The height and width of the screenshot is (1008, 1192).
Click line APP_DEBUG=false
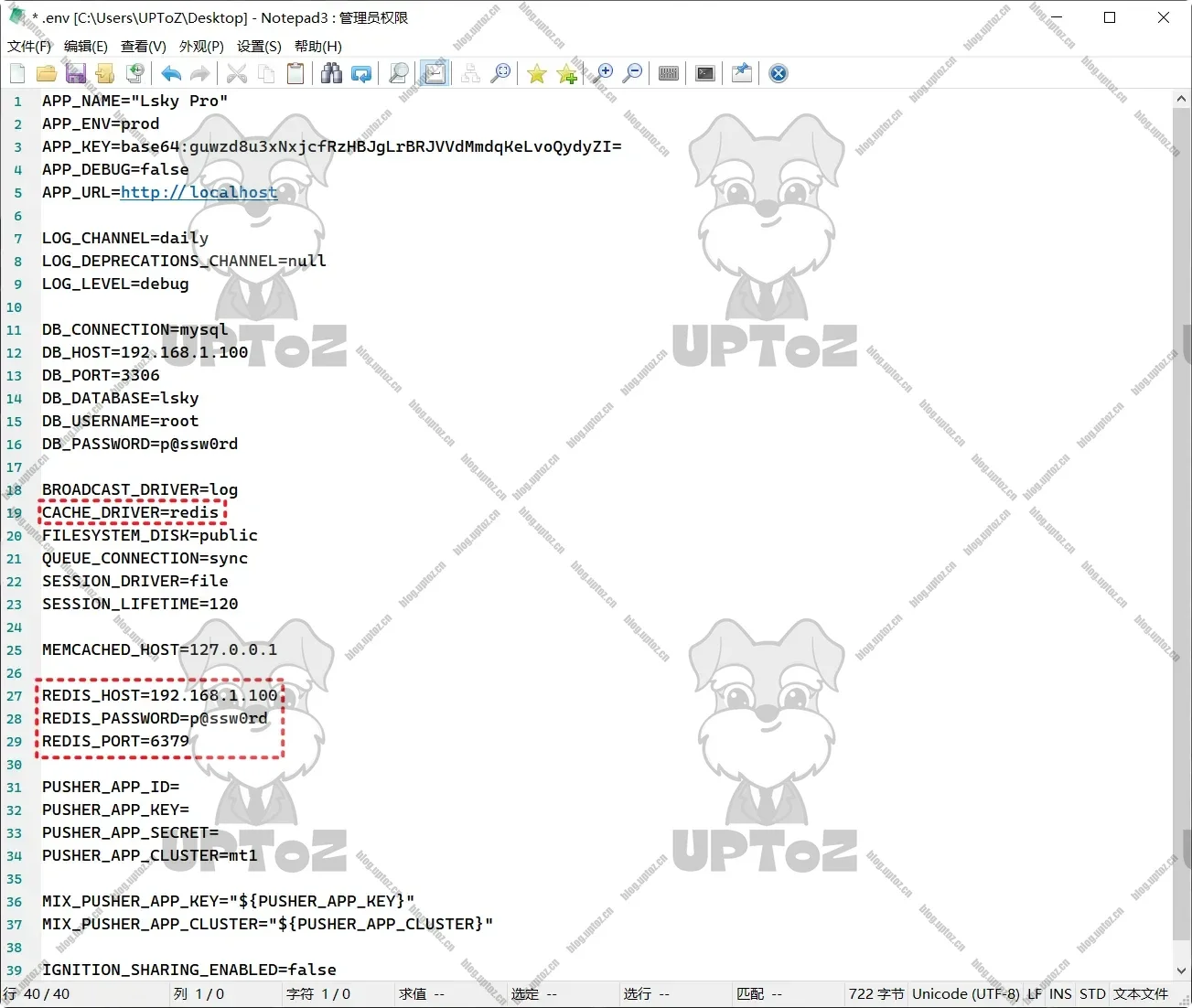coord(115,170)
